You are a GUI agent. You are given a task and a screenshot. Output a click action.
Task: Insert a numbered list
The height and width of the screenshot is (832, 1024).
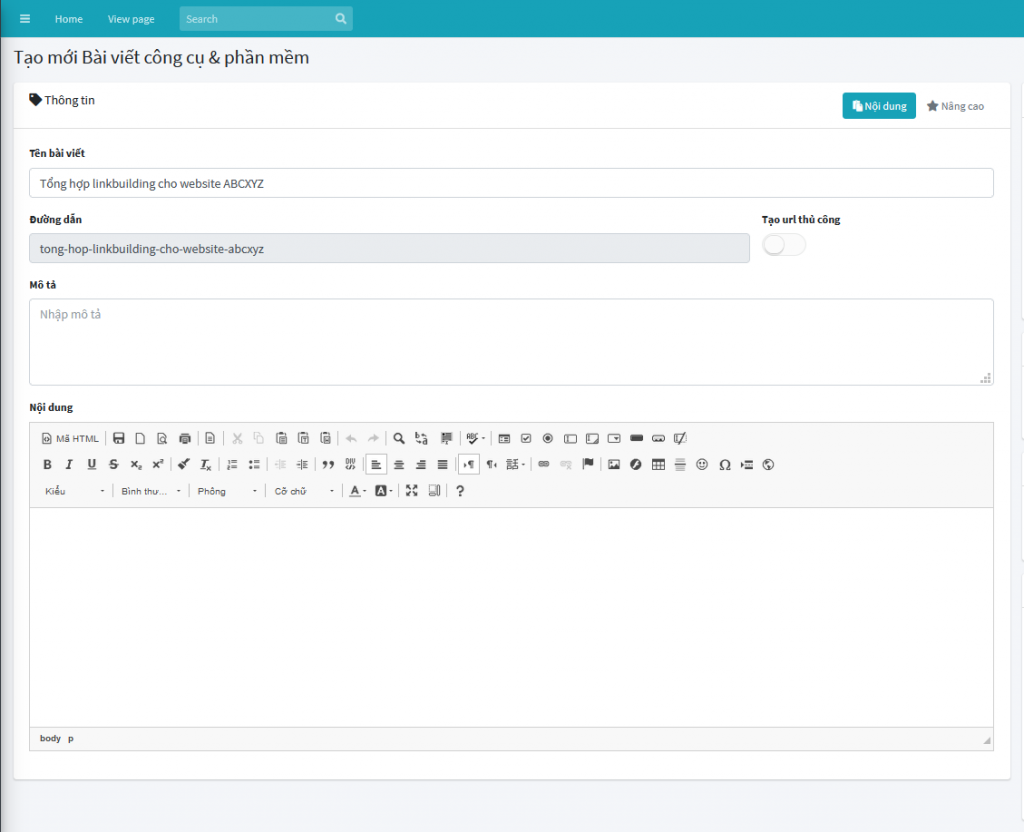pos(232,464)
